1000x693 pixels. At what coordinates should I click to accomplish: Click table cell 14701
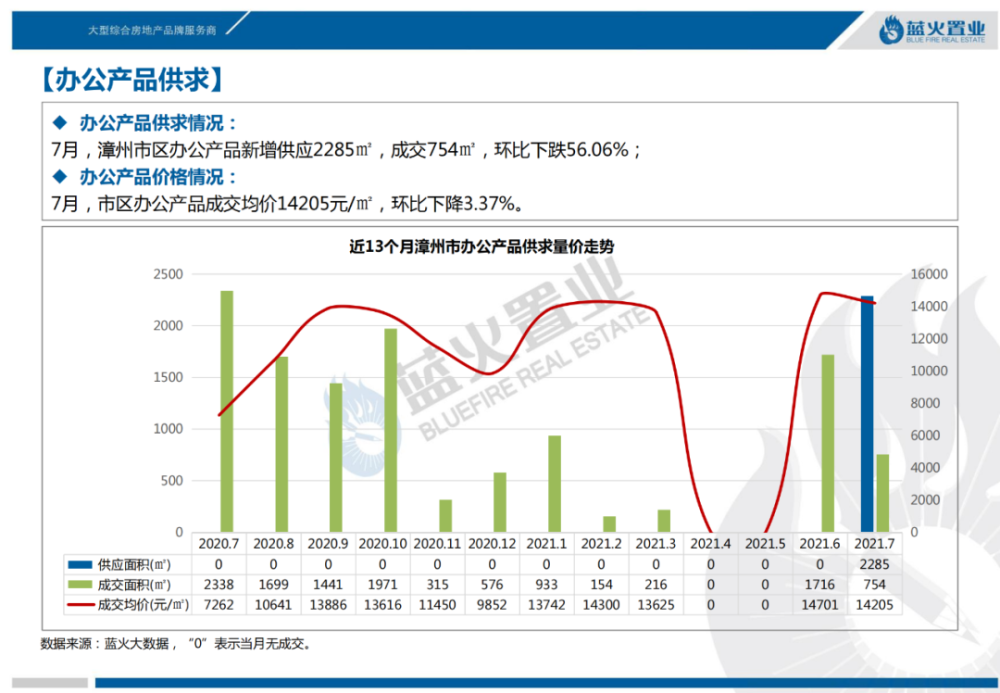click(x=820, y=605)
